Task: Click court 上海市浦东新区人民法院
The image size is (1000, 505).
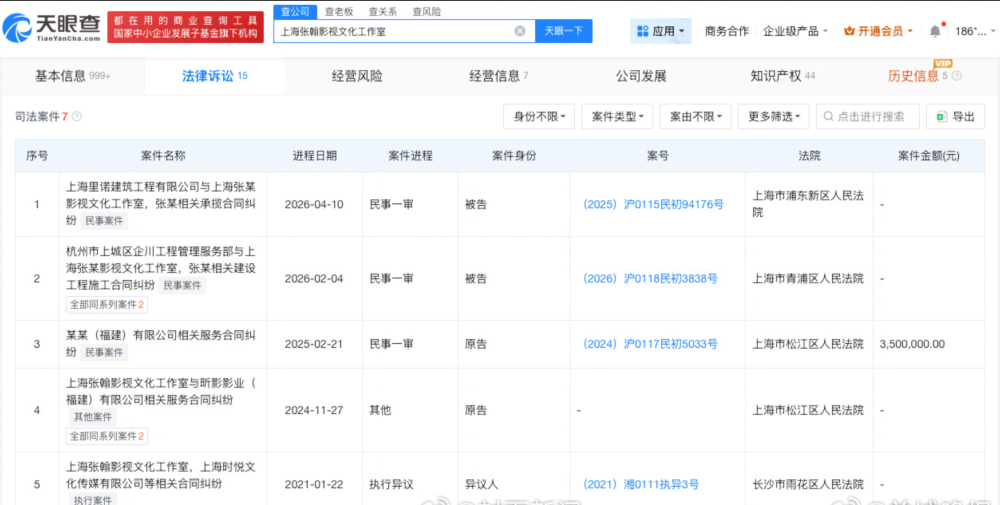Action: (808, 205)
